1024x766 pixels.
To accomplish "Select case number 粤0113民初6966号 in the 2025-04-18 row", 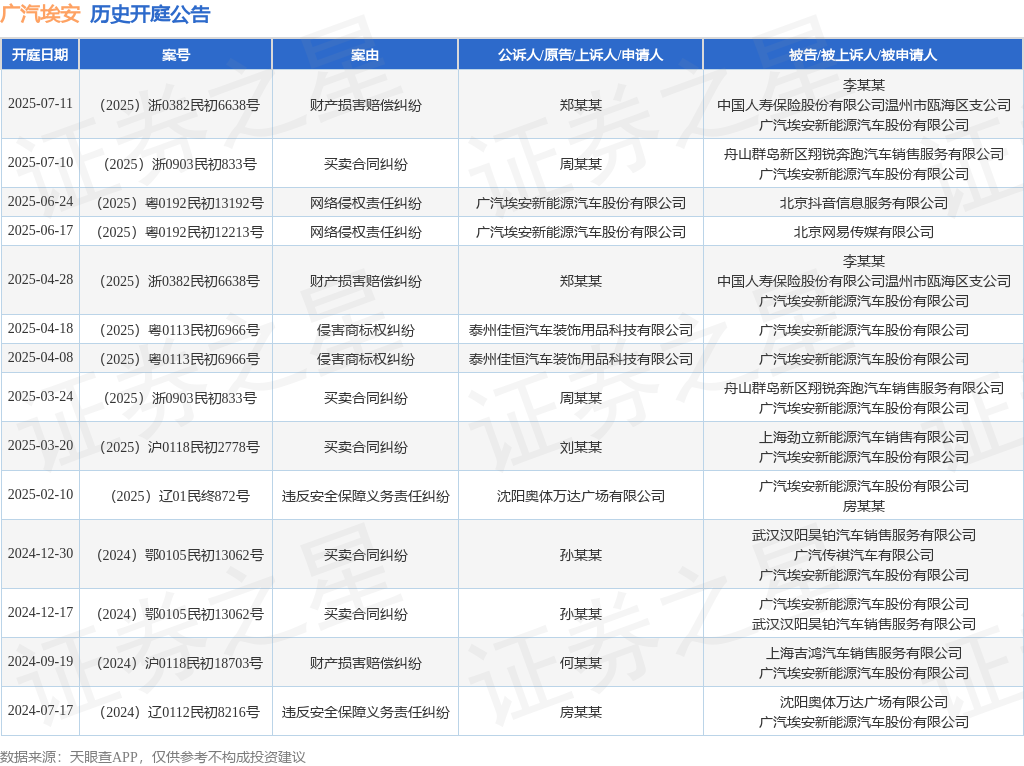I will (180, 330).
